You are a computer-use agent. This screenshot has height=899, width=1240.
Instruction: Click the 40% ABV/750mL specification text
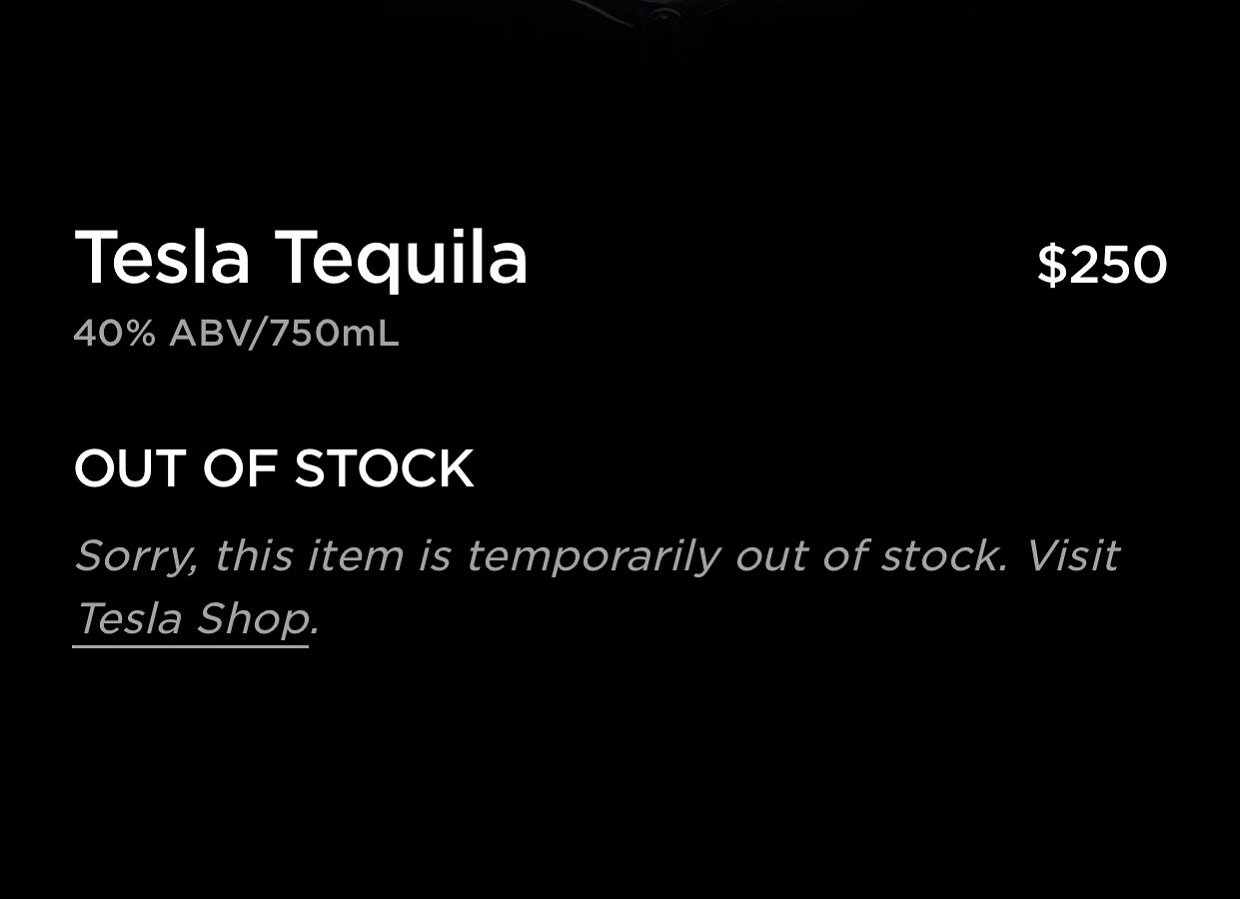[236, 333]
